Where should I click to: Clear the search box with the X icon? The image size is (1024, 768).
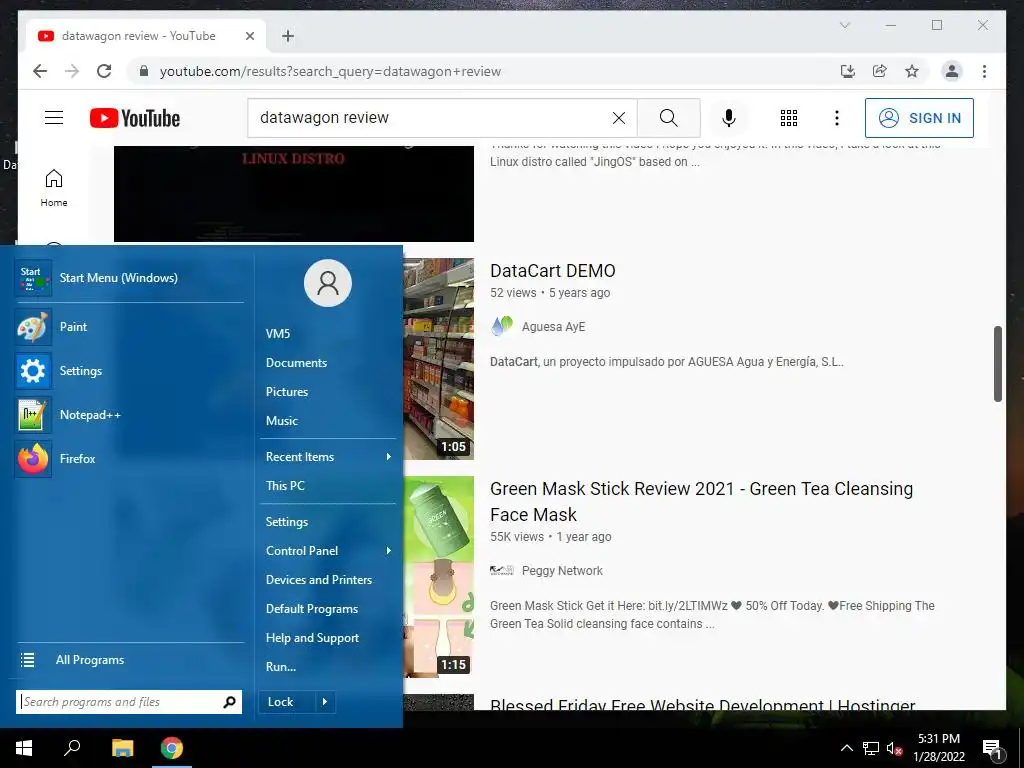[x=618, y=118]
